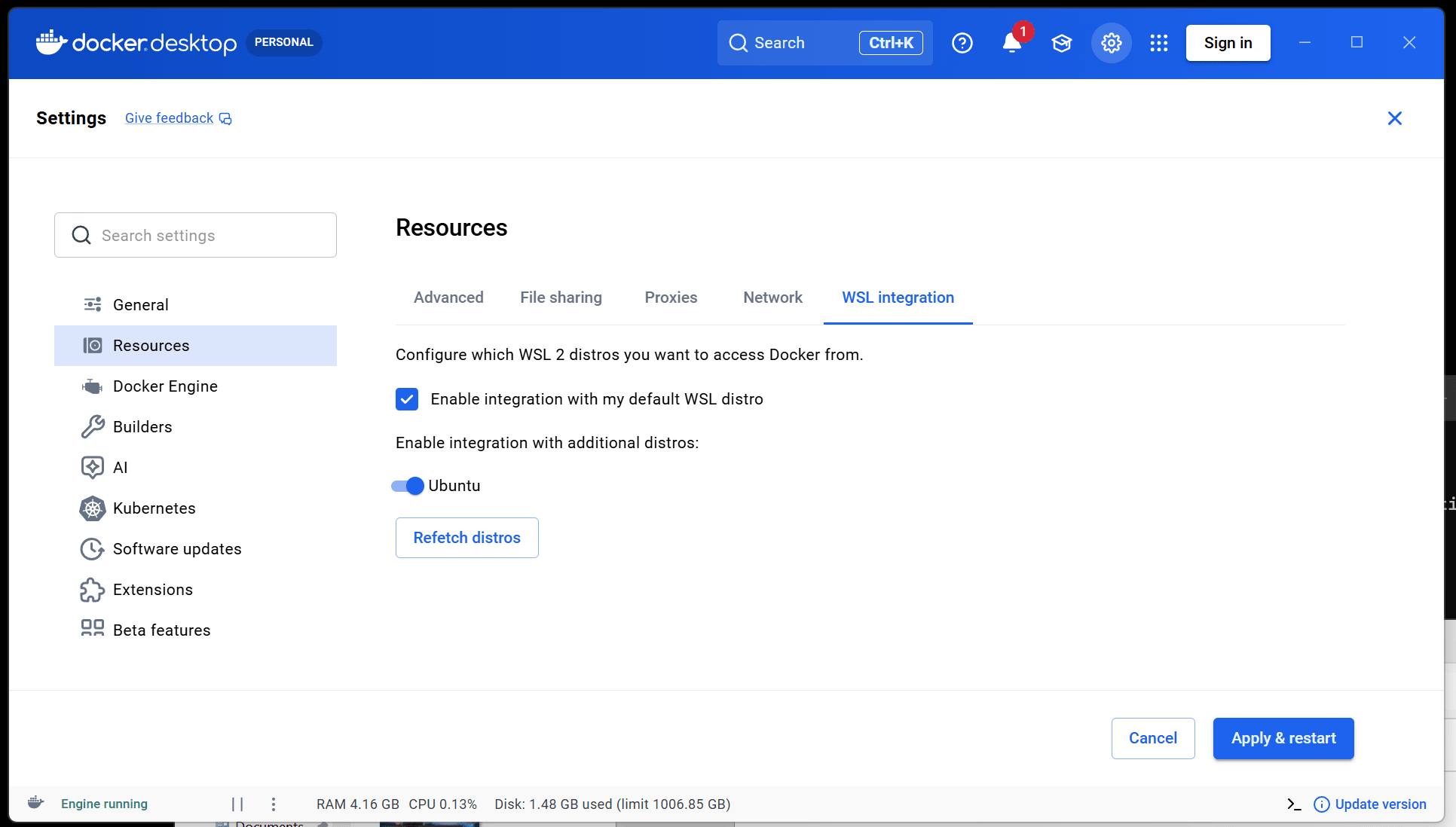Click the CPU 0.13% readout
This screenshot has width=1456, height=827.
point(442,804)
